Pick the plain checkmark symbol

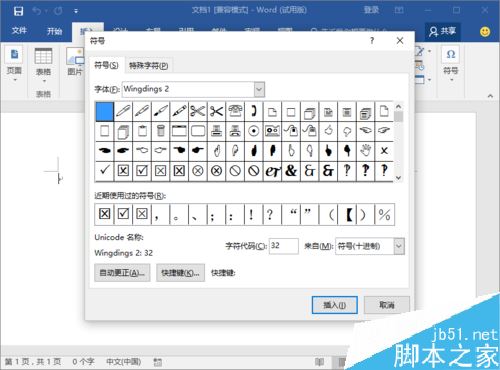pos(104,171)
